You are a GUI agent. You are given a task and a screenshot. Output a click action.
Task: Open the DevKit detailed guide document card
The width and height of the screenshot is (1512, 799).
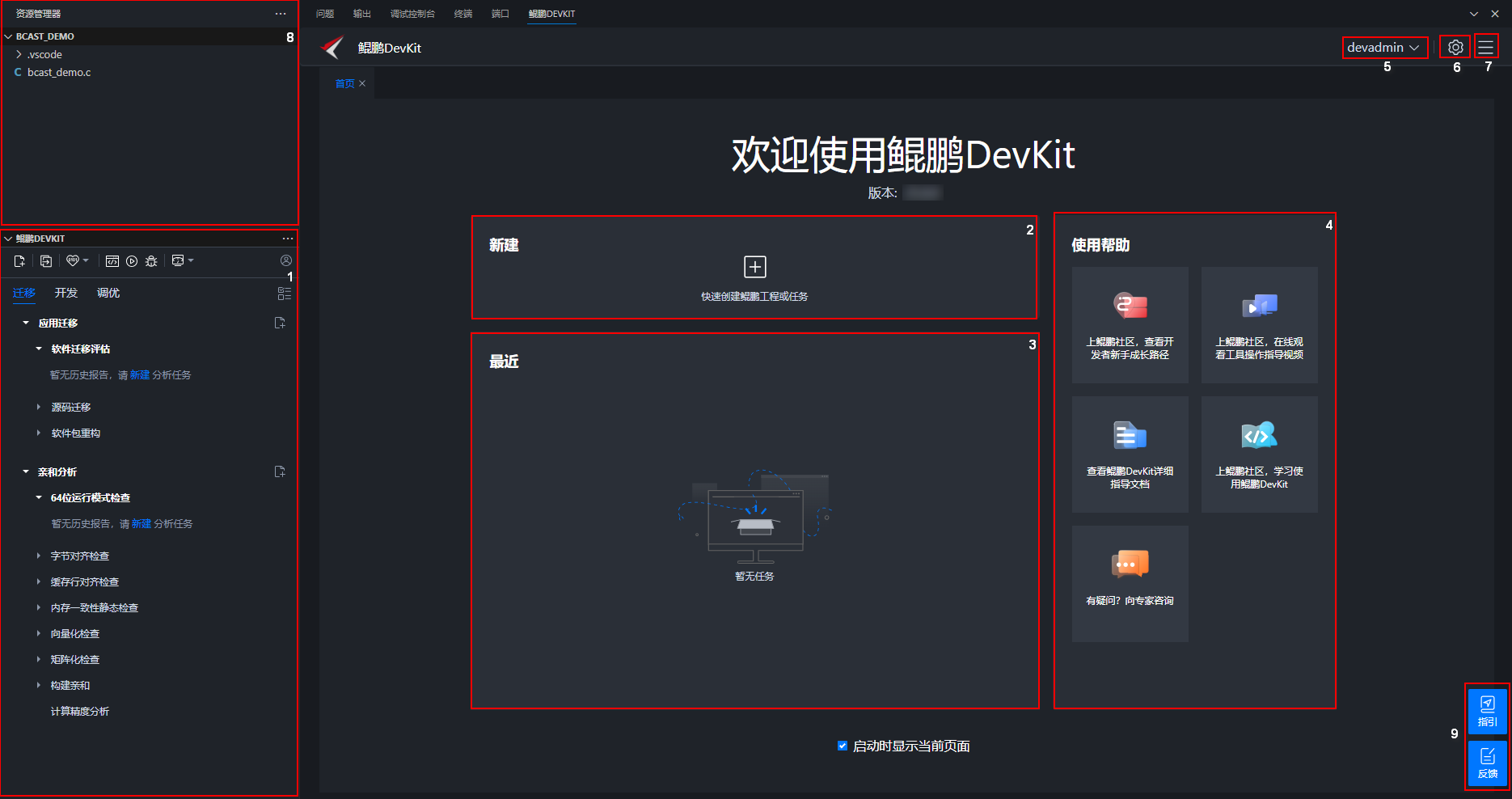(x=1130, y=454)
